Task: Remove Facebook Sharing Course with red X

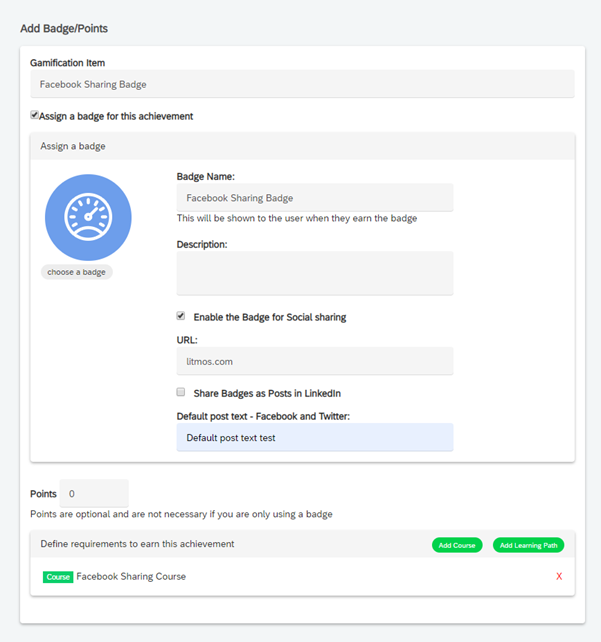Action: pos(559,576)
